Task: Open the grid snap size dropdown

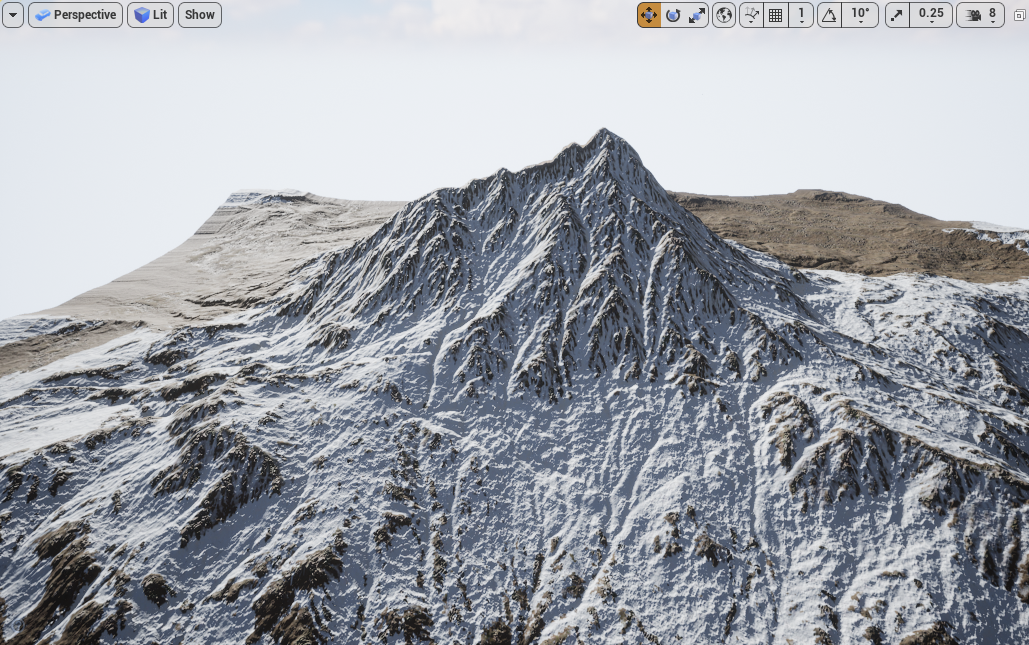Action: pos(801,15)
